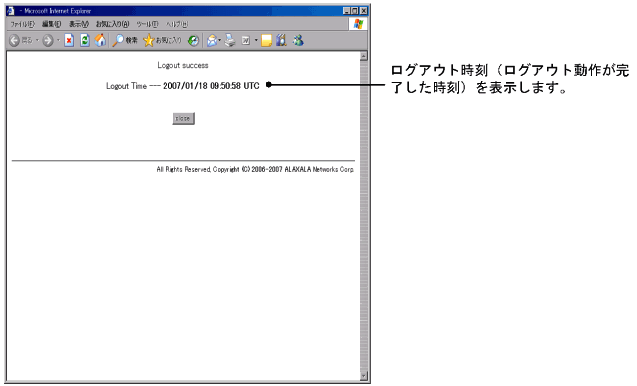
Task: Click the Windows flag logo throbber
Action: 358,24
